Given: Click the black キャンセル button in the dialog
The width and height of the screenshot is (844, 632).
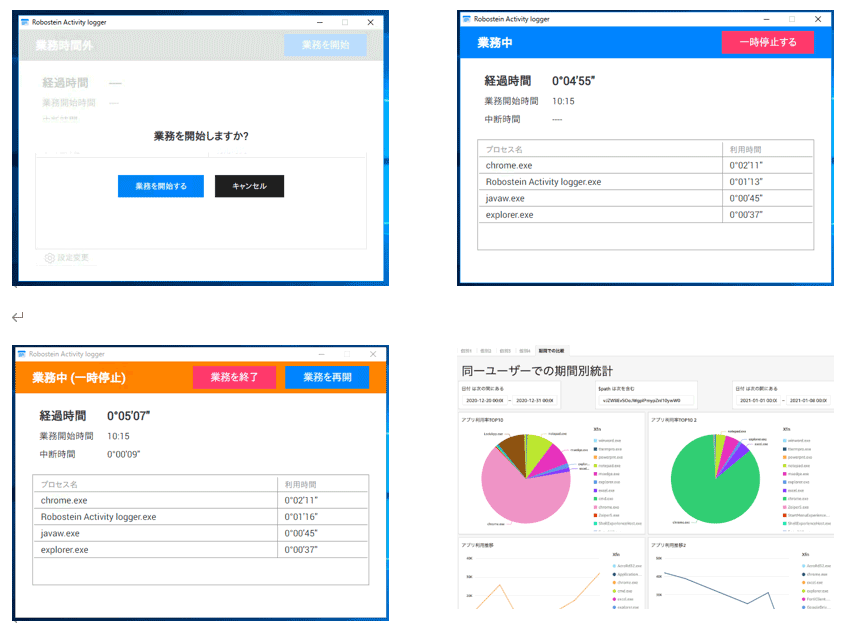Looking at the screenshot, I should pos(249,186).
